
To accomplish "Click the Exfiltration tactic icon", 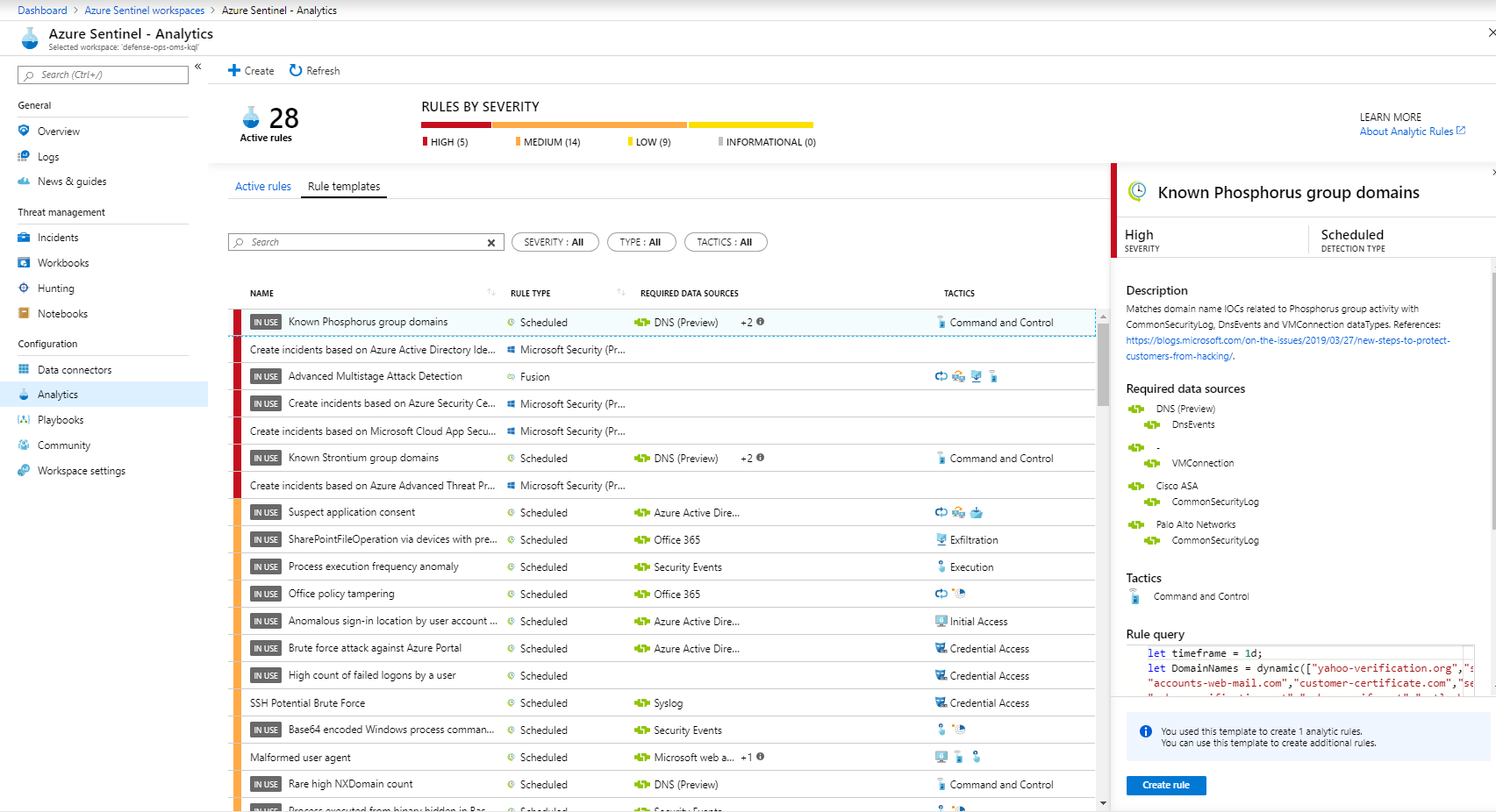I will [x=941, y=540].
